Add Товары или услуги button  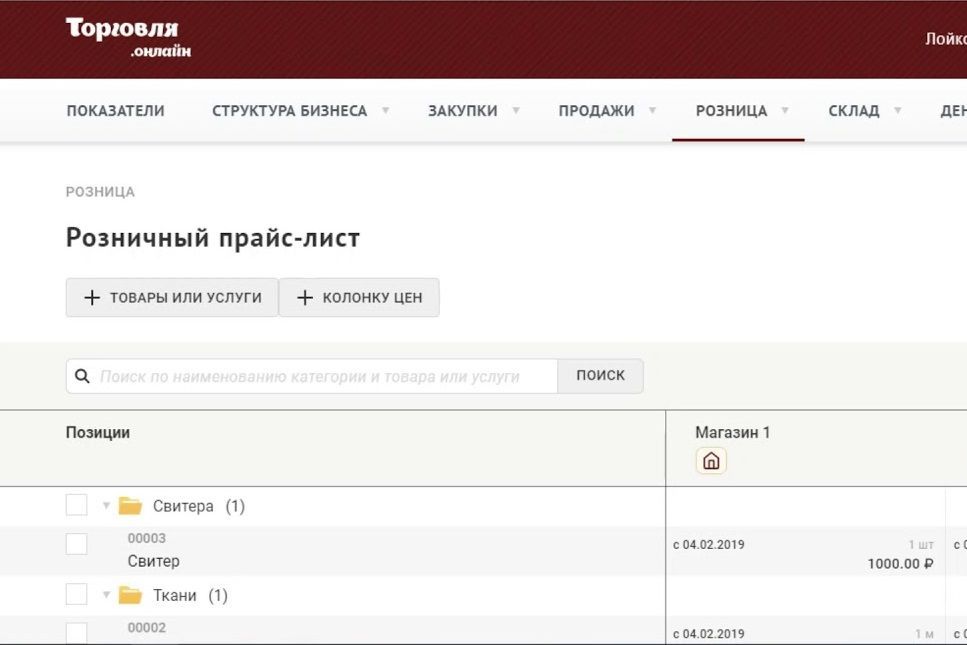[x=172, y=298]
